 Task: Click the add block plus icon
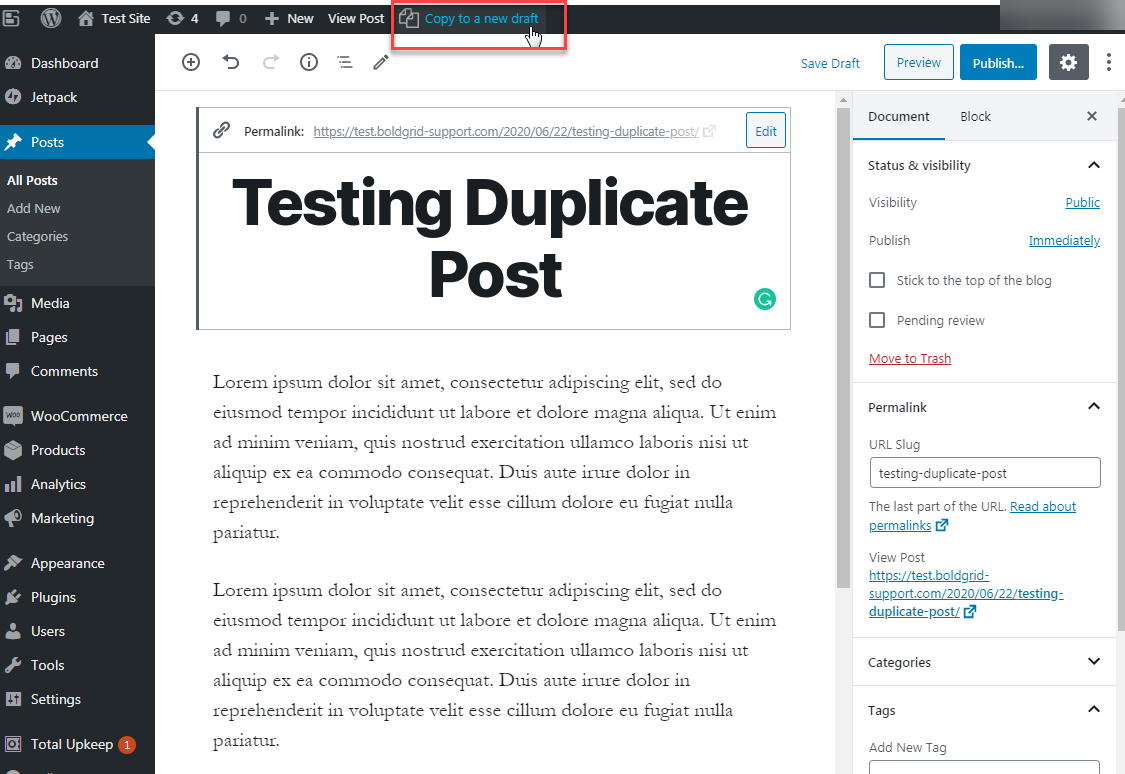[x=191, y=62]
